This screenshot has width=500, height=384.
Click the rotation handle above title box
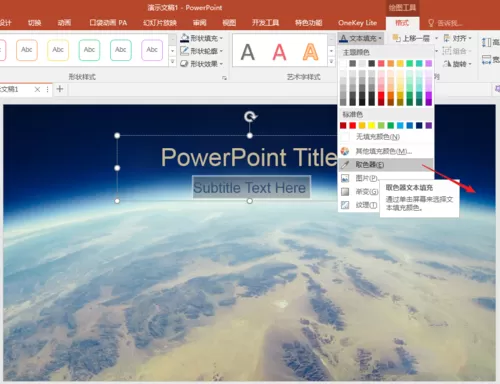click(x=250, y=117)
